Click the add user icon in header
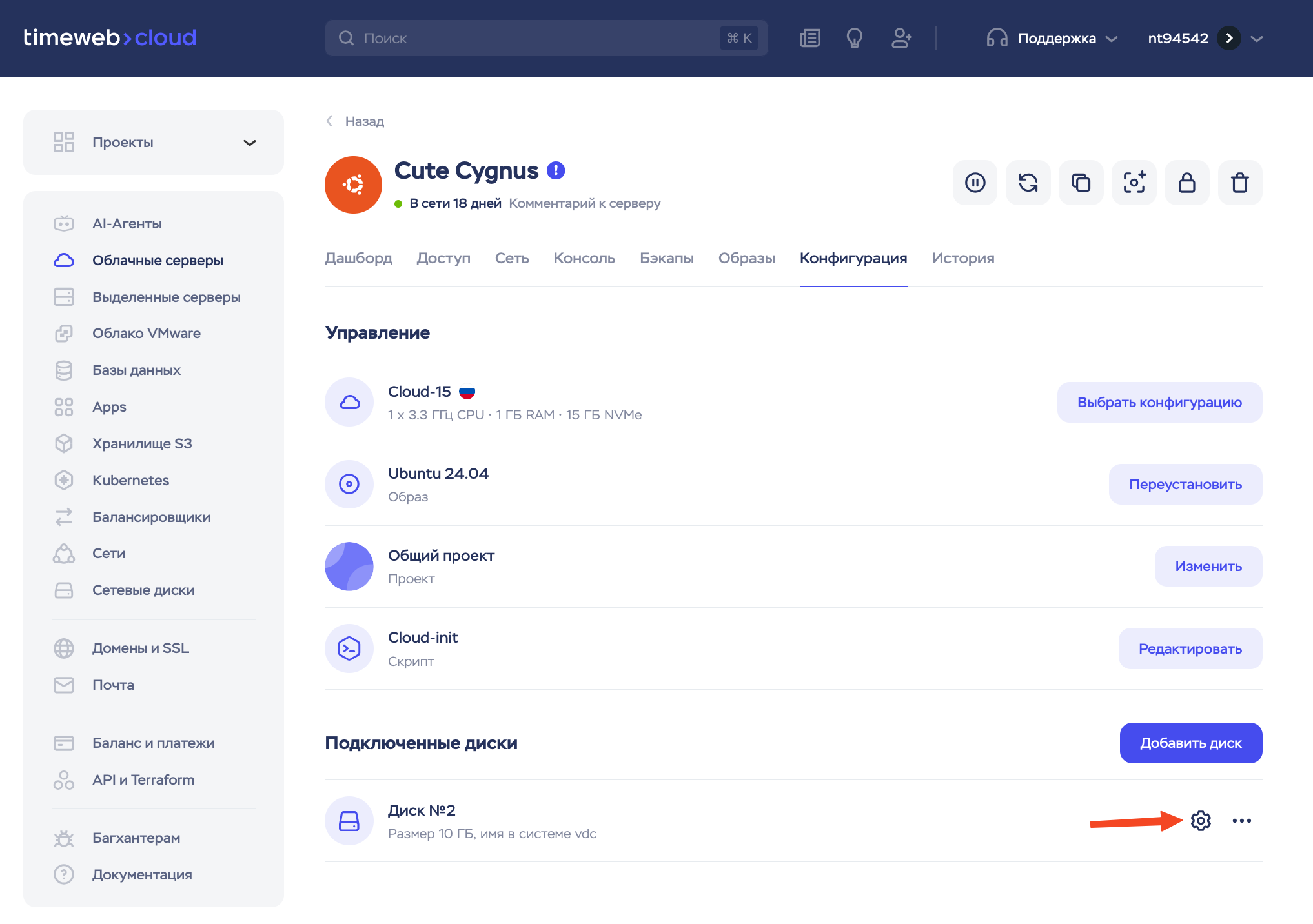The height and width of the screenshot is (924, 1313). click(901, 38)
